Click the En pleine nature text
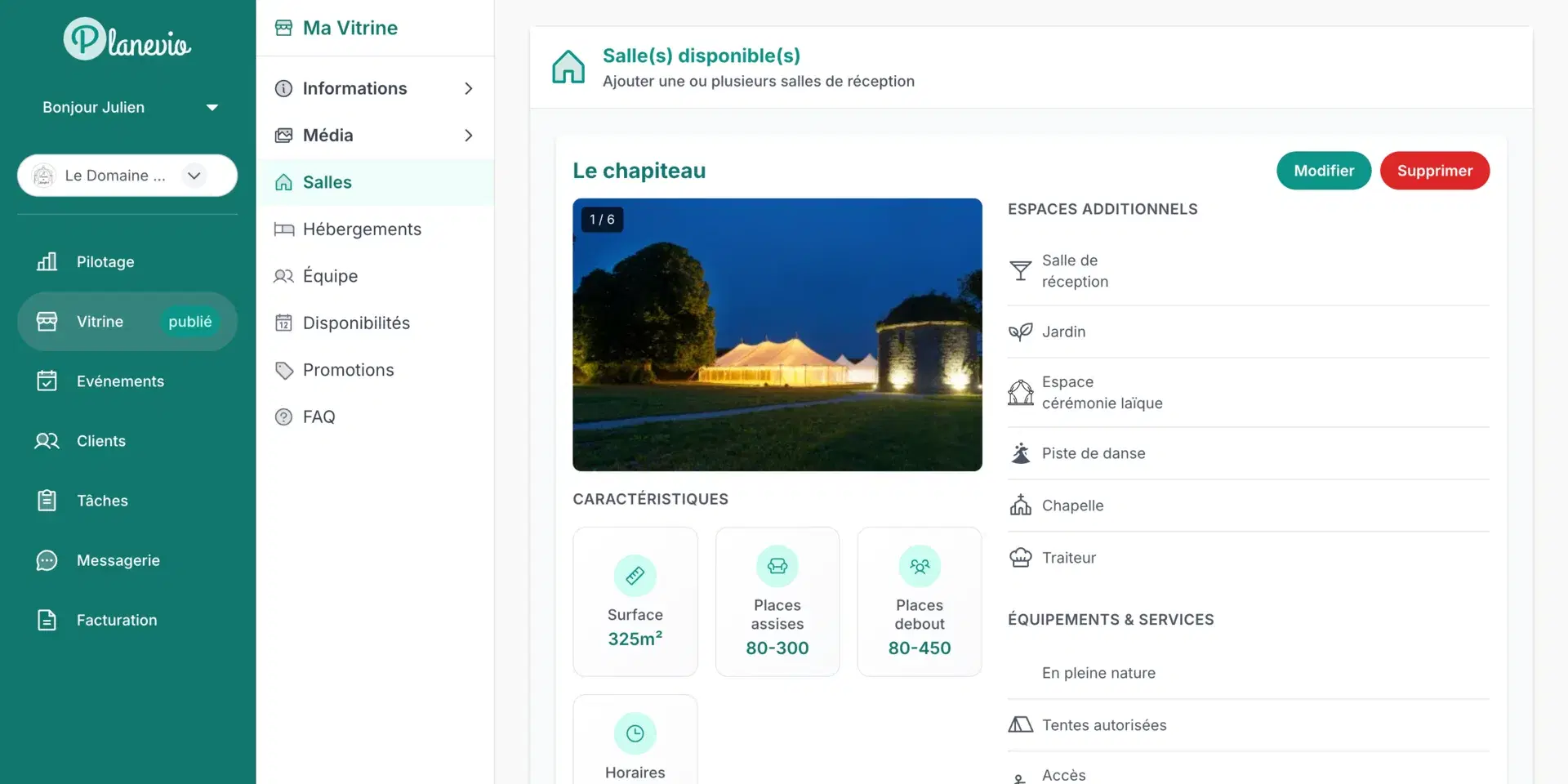This screenshot has width=1568, height=784. [x=1098, y=673]
